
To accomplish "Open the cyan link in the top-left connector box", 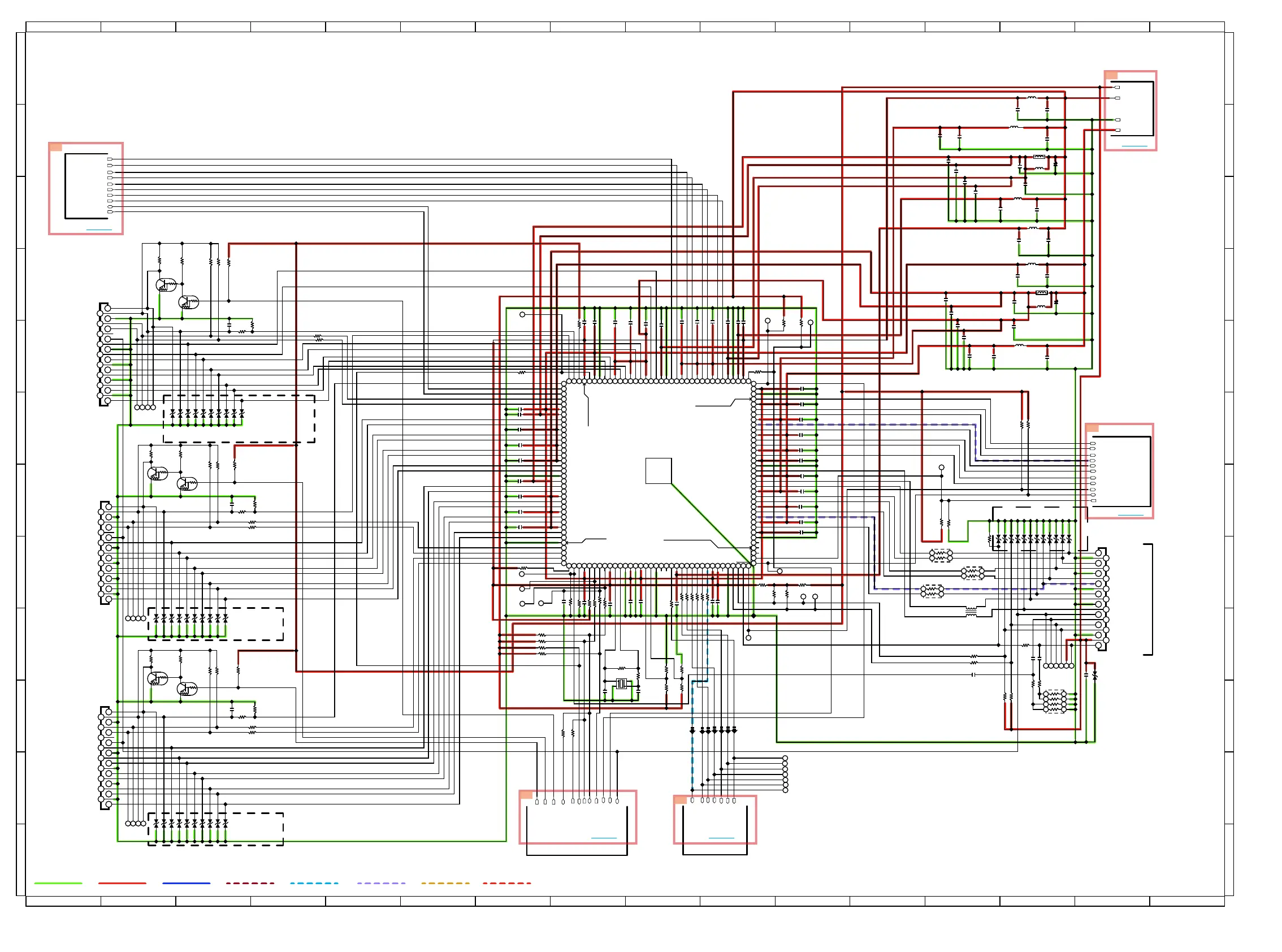I will click(99, 230).
